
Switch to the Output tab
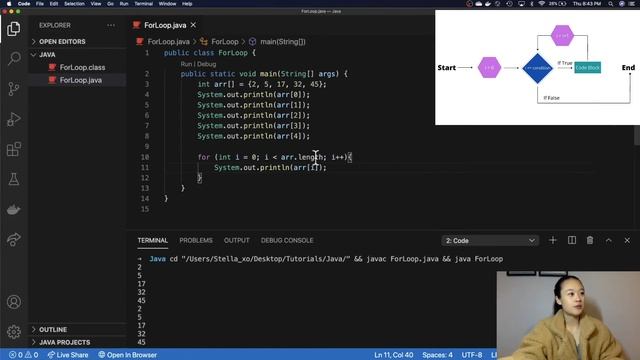(x=236, y=240)
